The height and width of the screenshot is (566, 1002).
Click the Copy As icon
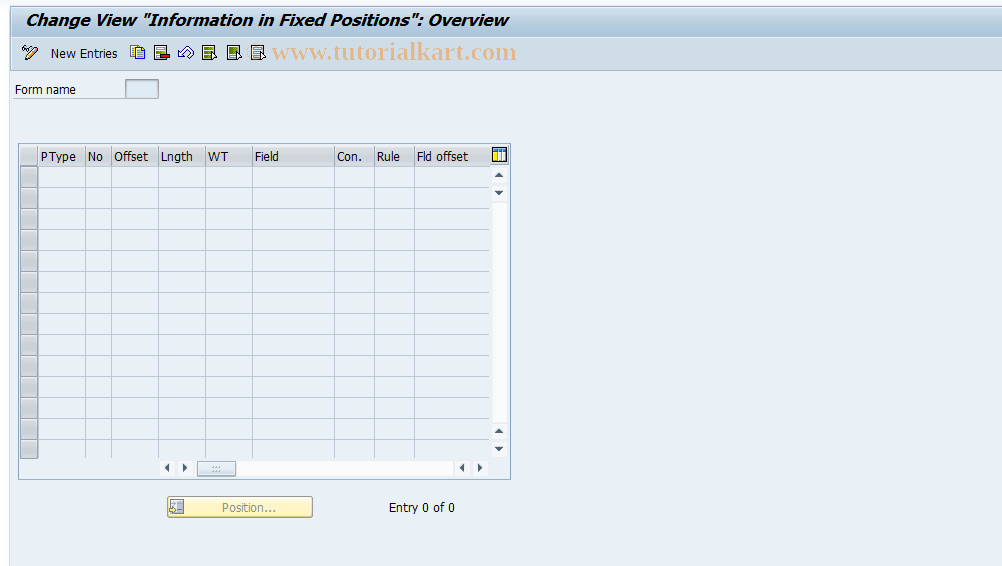(x=137, y=53)
